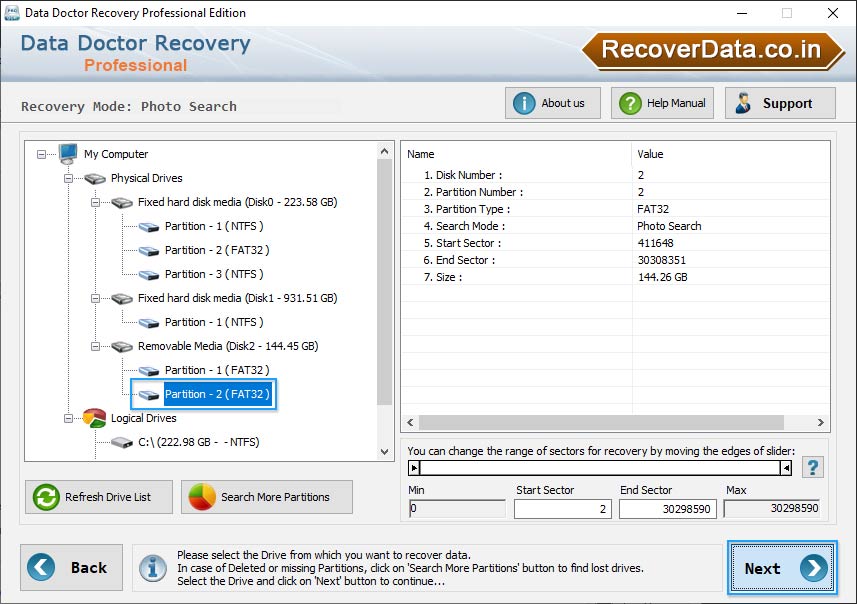Collapse the My Computer tree node
Viewport: 857px width, 604px height.
42,155
